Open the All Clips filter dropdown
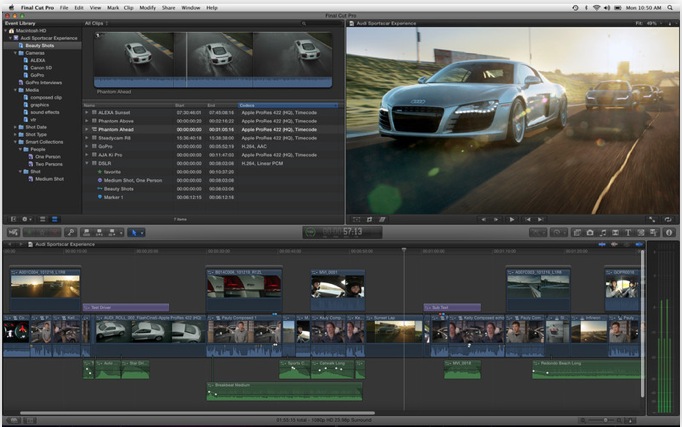Viewport: 682px width, 427px height. (97, 23)
